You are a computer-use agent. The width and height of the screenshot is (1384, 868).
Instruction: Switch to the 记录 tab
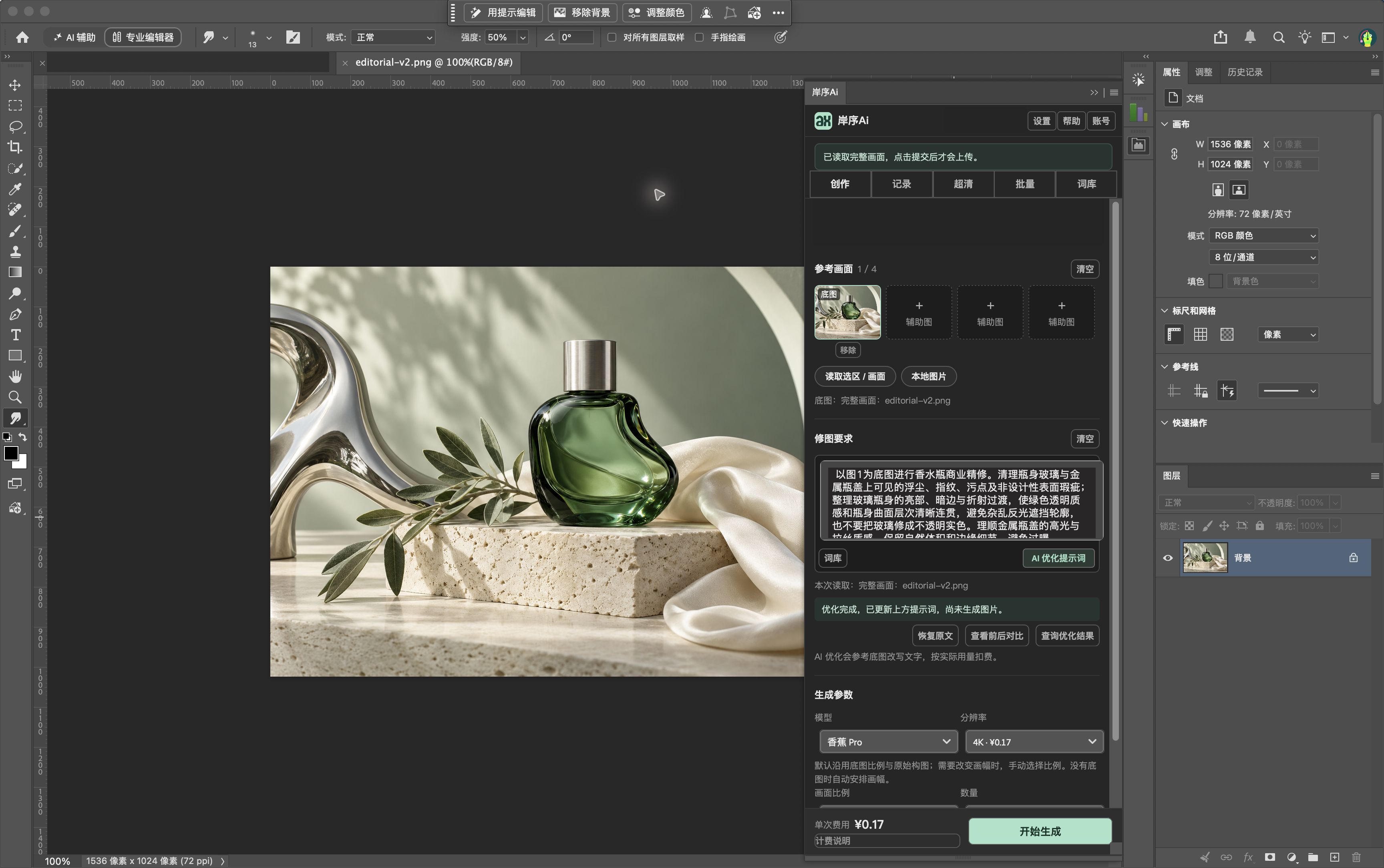click(x=901, y=184)
